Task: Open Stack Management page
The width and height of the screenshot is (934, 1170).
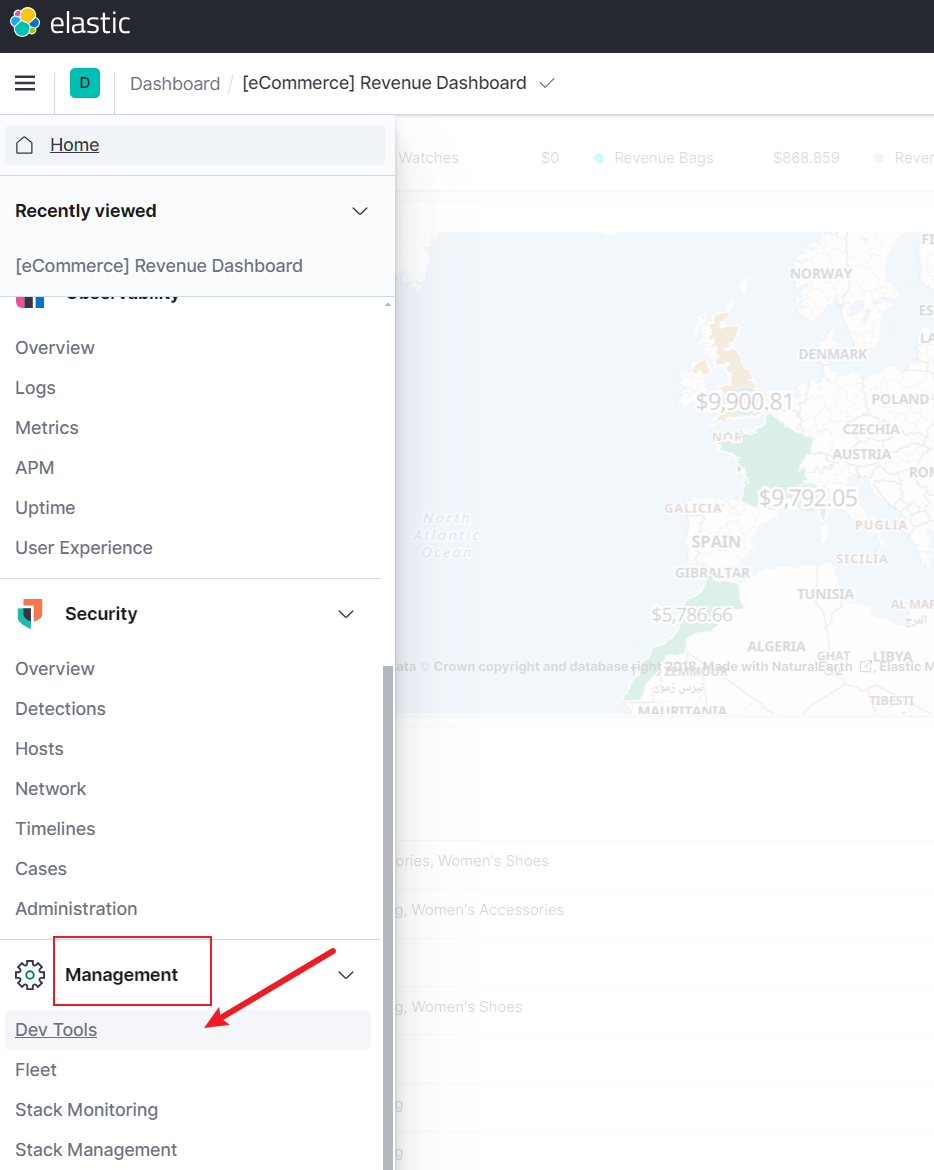Action: tap(96, 1150)
